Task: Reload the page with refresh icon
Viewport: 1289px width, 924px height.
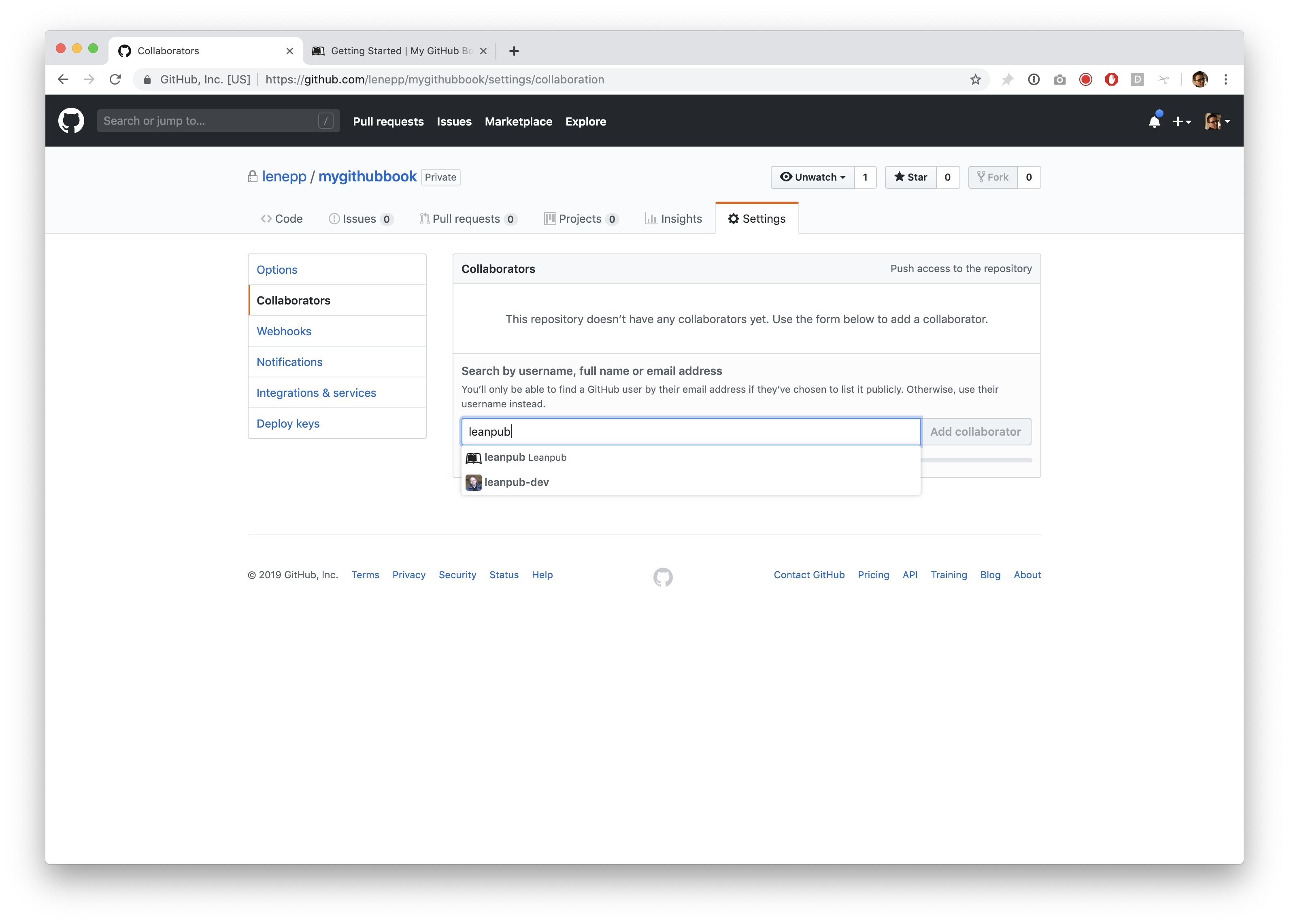Action: [115, 80]
